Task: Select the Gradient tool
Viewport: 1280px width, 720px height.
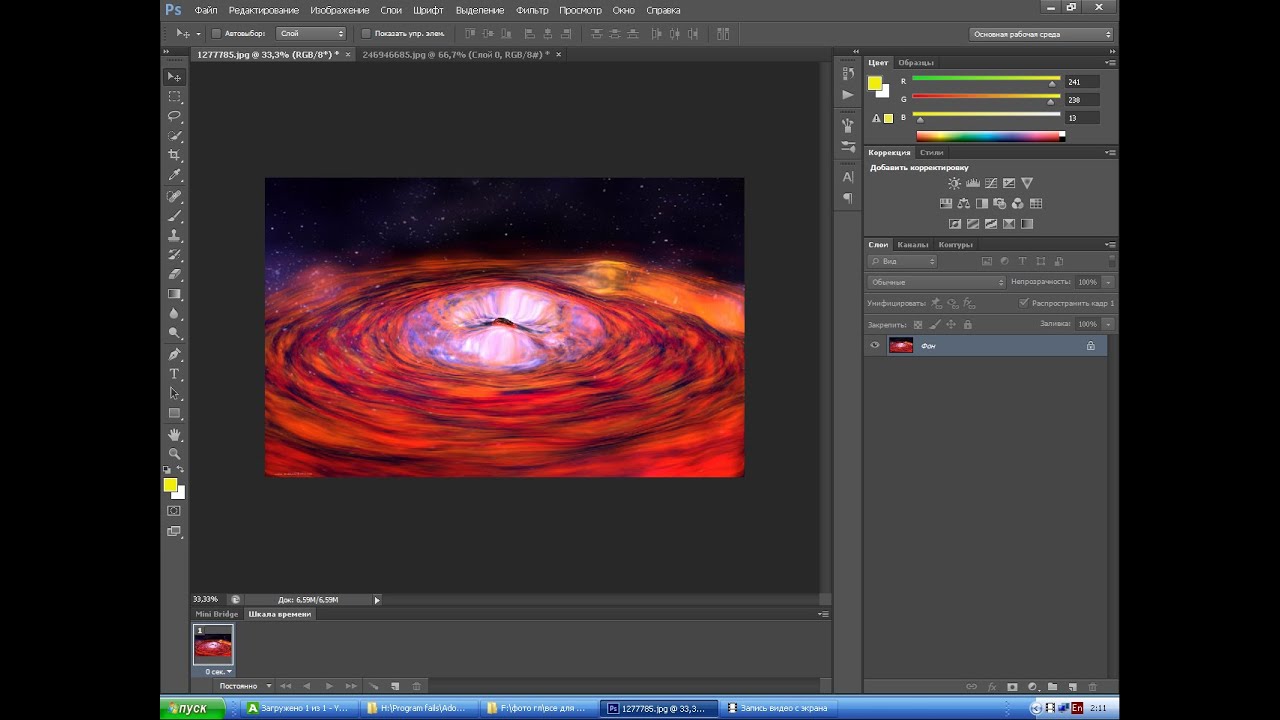Action: 175,294
